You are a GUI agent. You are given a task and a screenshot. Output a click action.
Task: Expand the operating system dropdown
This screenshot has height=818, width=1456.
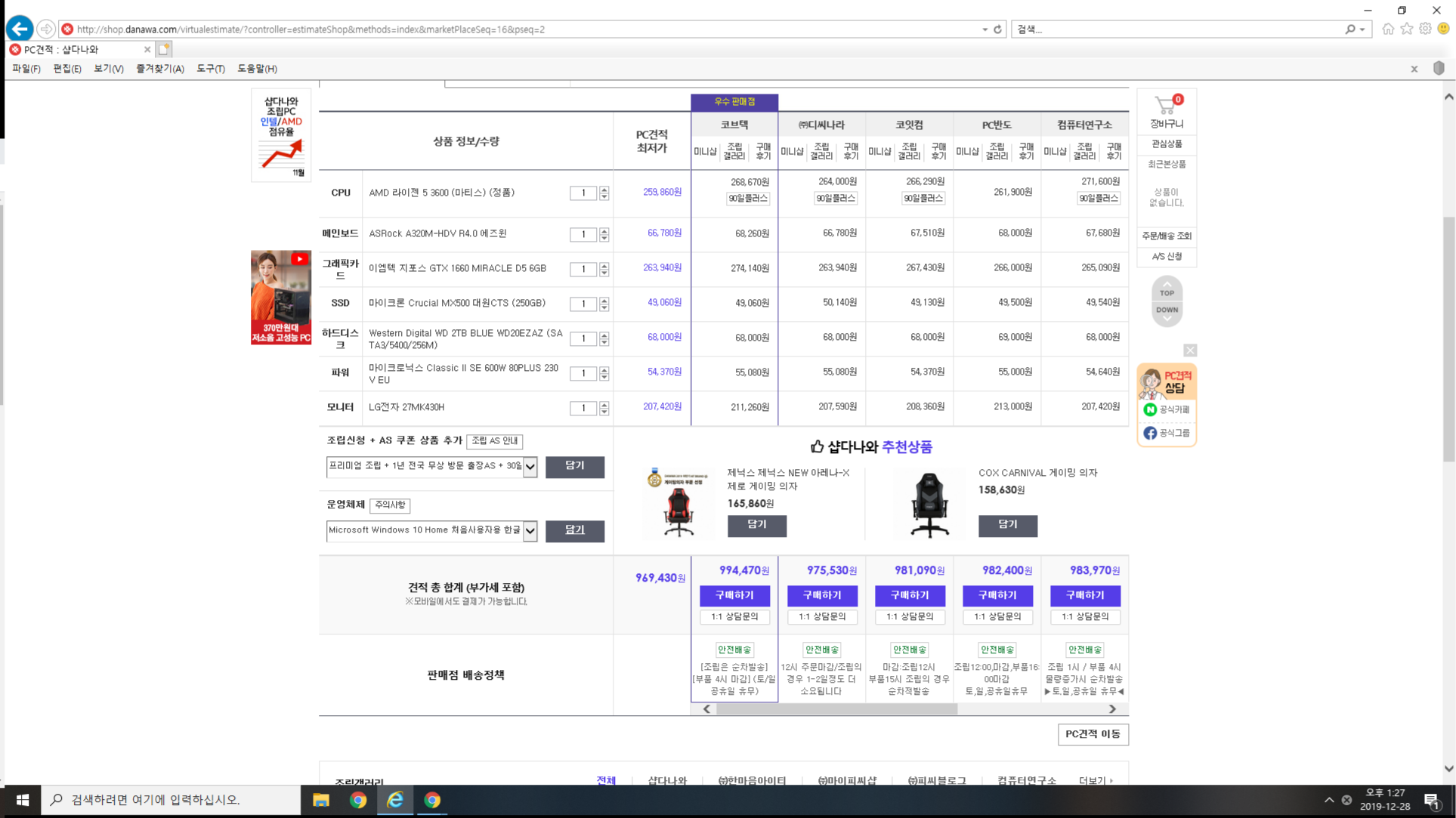pos(530,531)
